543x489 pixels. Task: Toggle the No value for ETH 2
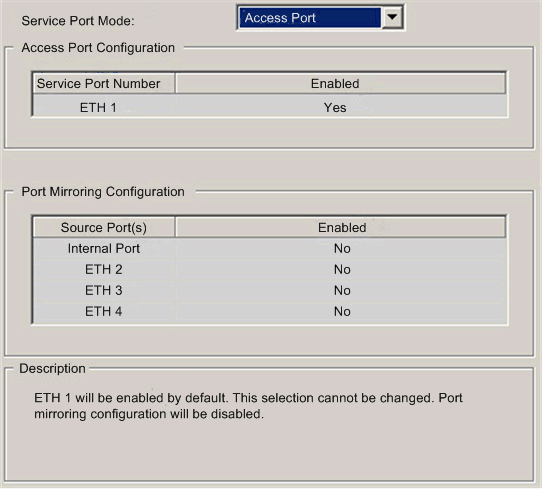point(342,269)
